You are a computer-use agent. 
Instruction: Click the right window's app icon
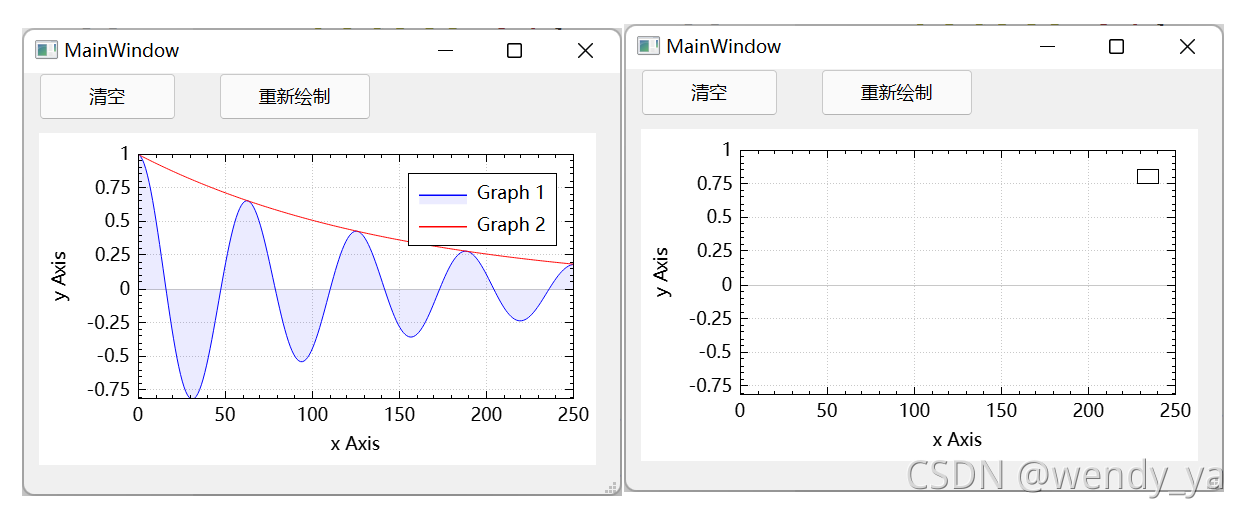coord(648,46)
